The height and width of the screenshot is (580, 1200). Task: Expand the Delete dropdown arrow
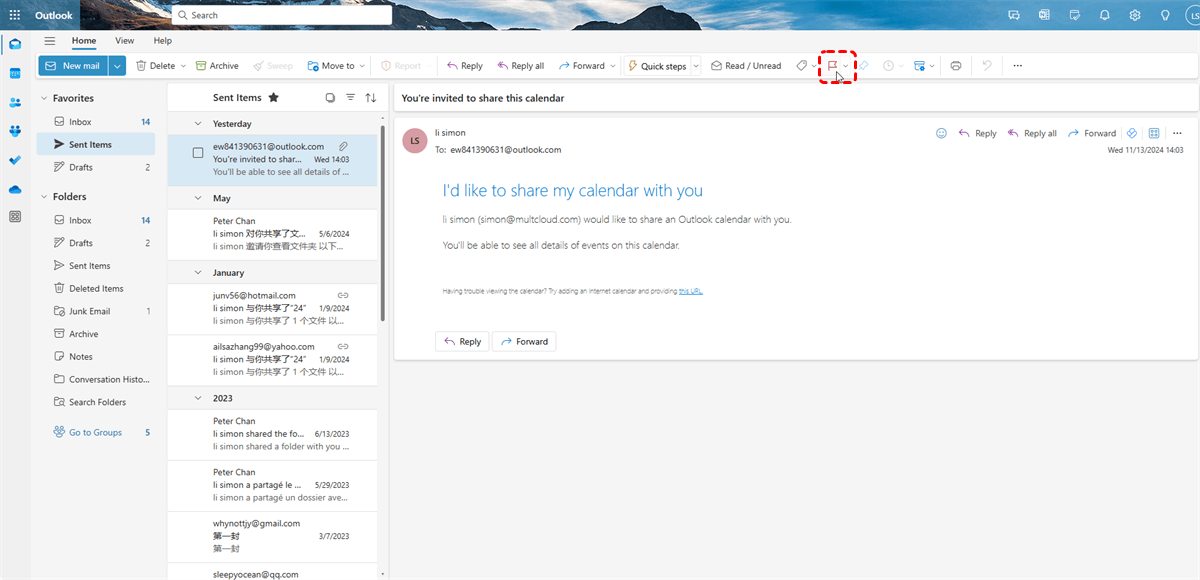click(x=183, y=66)
